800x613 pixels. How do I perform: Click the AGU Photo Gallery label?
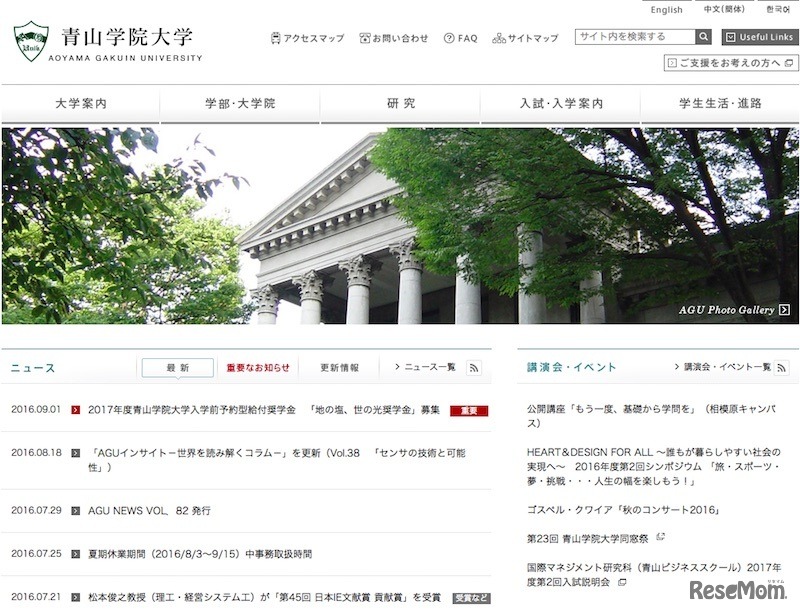point(727,310)
